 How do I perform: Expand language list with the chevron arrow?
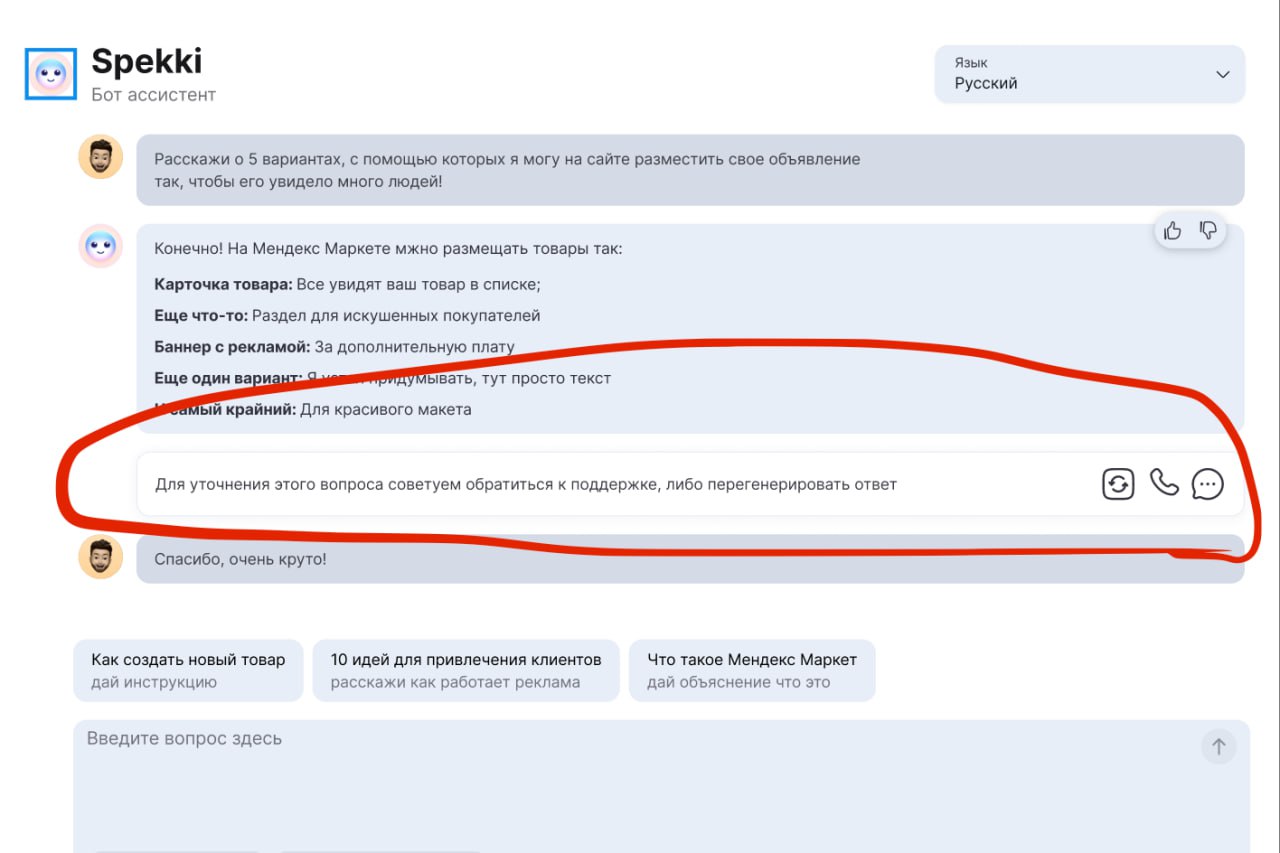tap(1222, 74)
